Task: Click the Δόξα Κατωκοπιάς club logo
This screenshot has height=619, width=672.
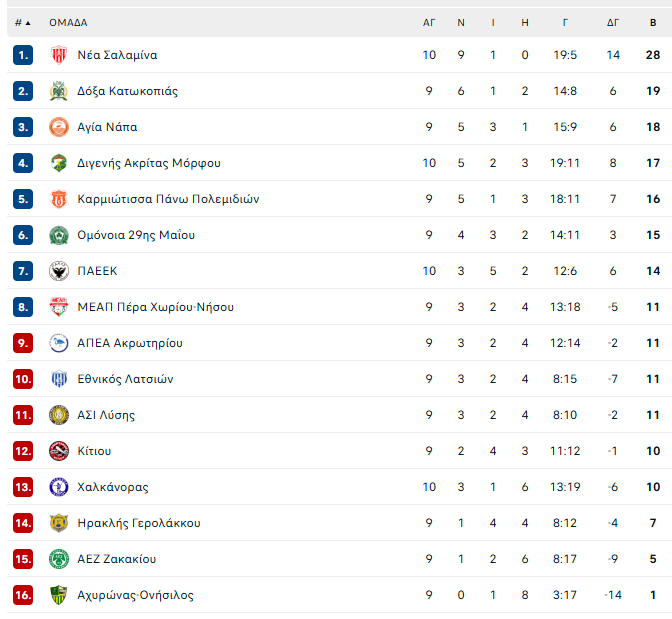Action: click(58, 91)
